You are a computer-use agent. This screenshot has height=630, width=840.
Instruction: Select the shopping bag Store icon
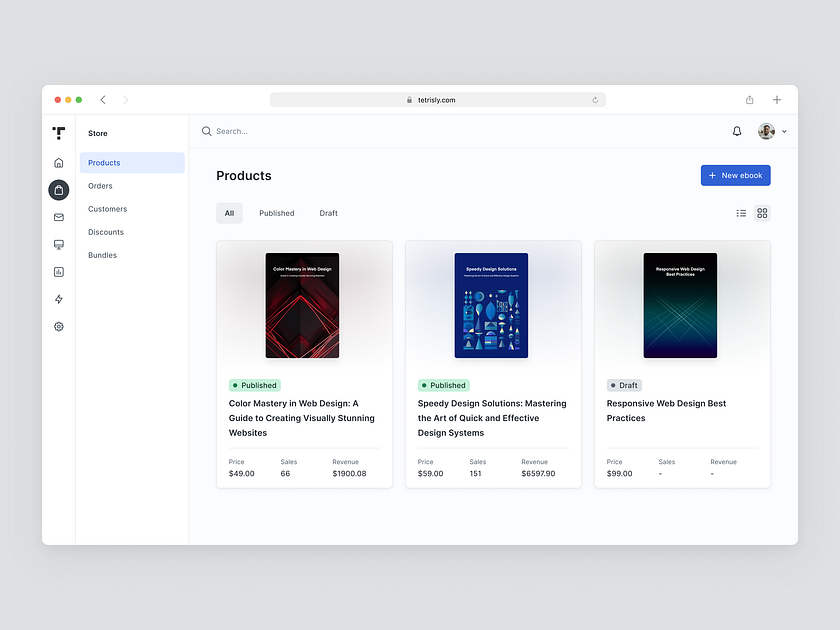click(58, 189)
